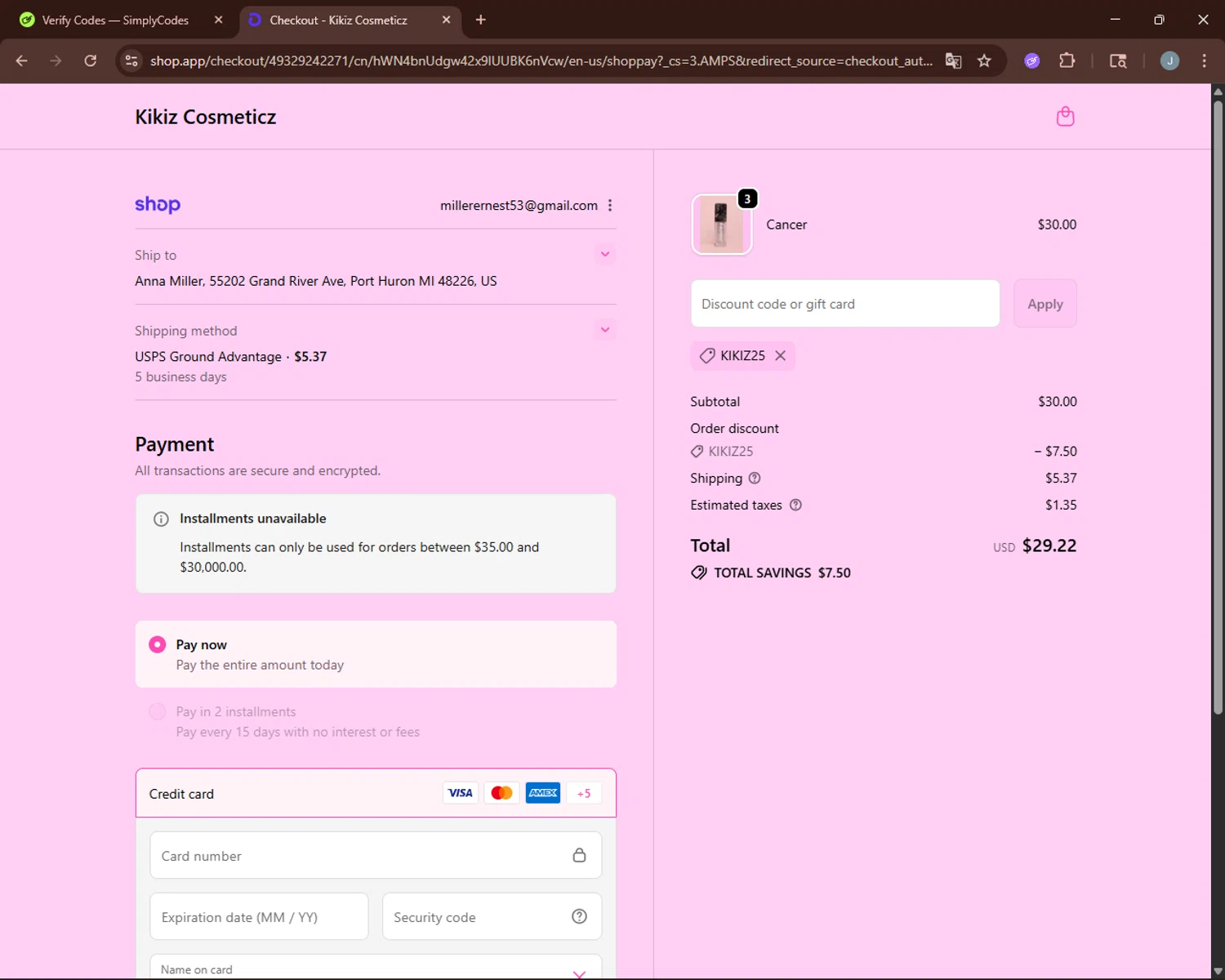This screenshot has height=980, width=1225.
Task: Open the side panel search icon
Action: 1118,60
